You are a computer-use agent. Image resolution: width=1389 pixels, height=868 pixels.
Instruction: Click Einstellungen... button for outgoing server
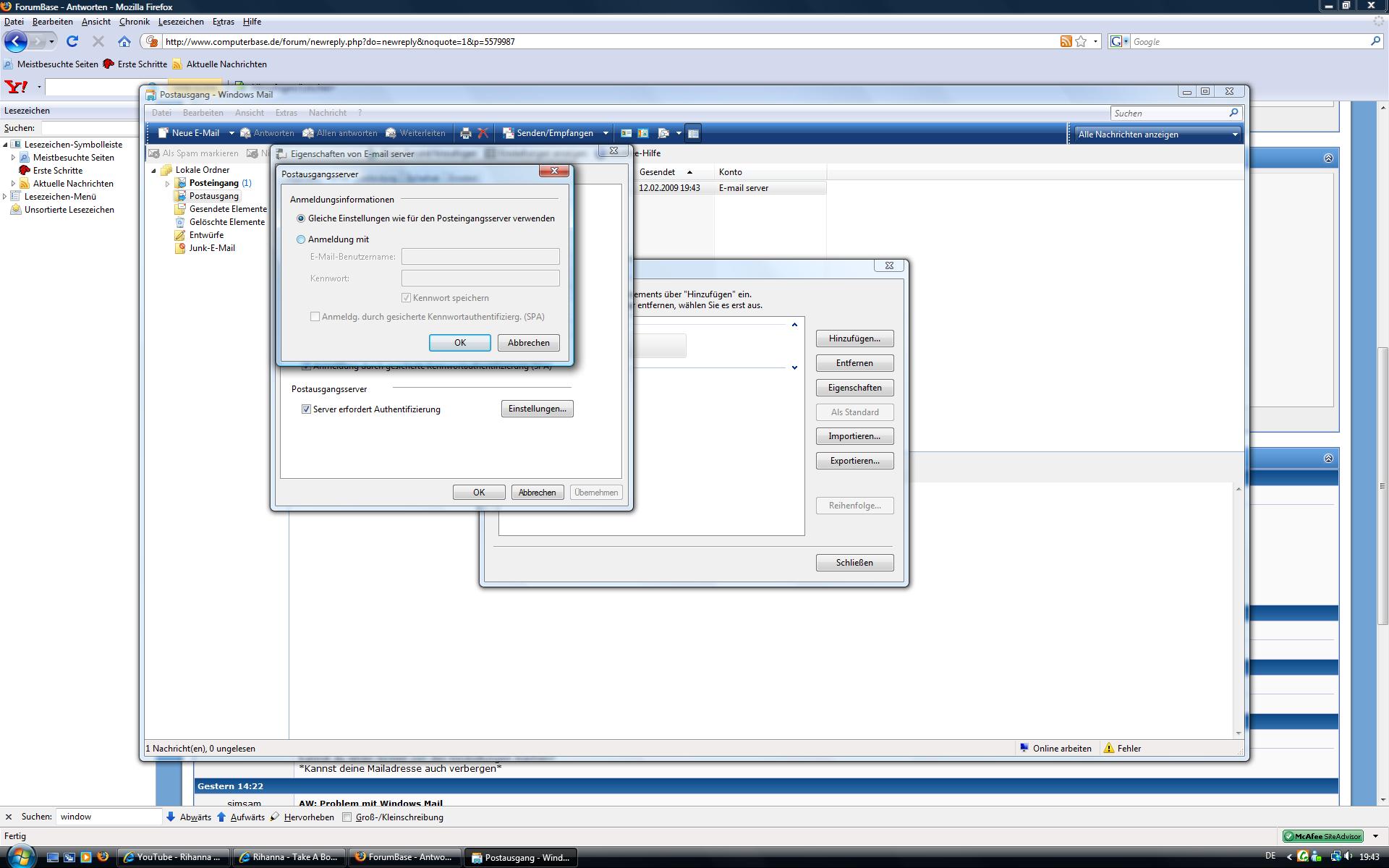[x=537, y=409]
